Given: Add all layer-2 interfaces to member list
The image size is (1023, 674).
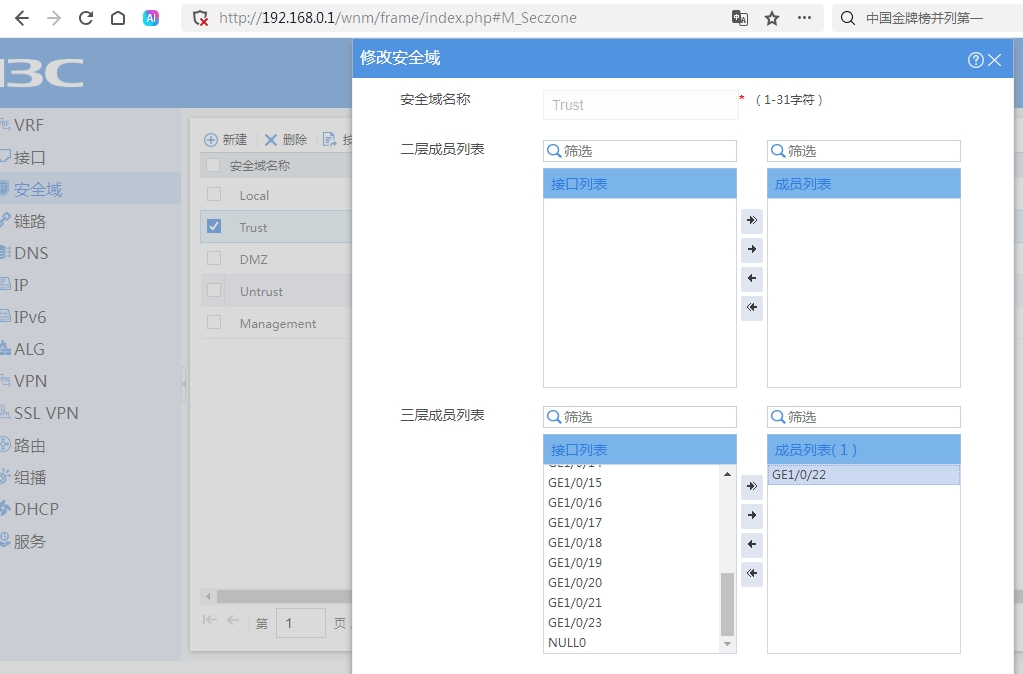Looking at the screenshot, I should (752, 221).
